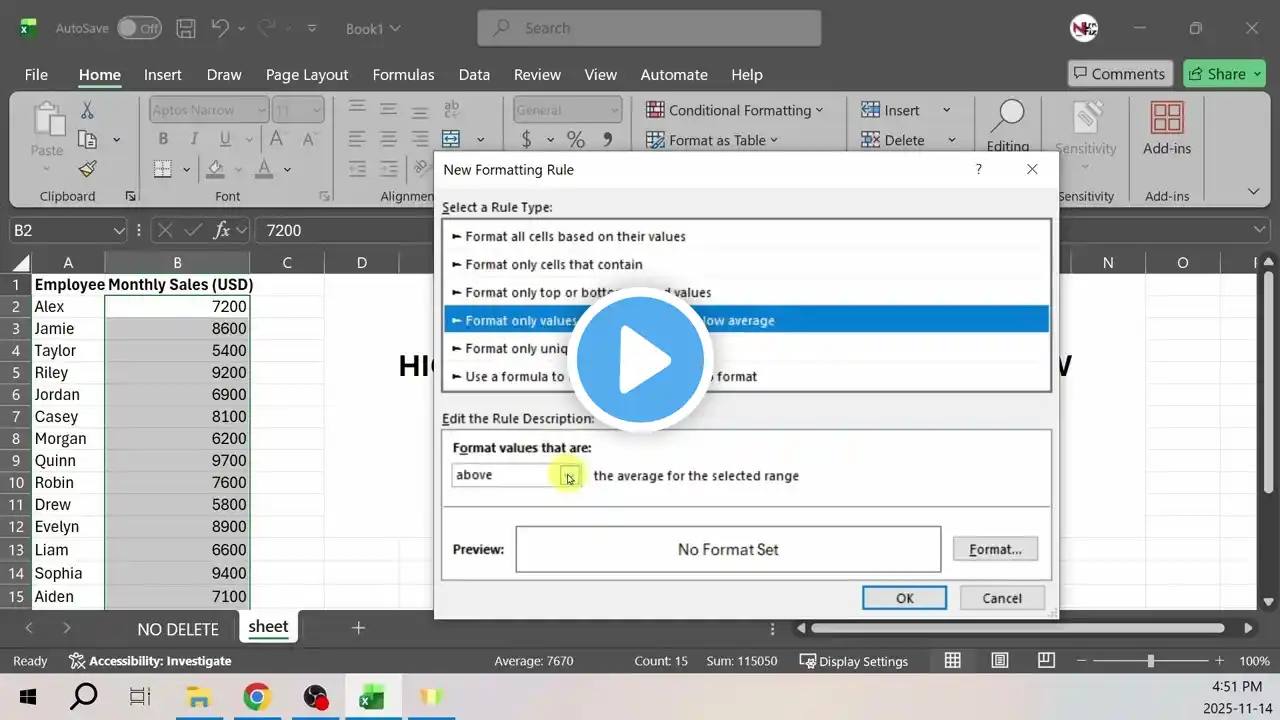Open Chrome from the Windows taskbar
1280x720 pixels.
tap(257, 697)
